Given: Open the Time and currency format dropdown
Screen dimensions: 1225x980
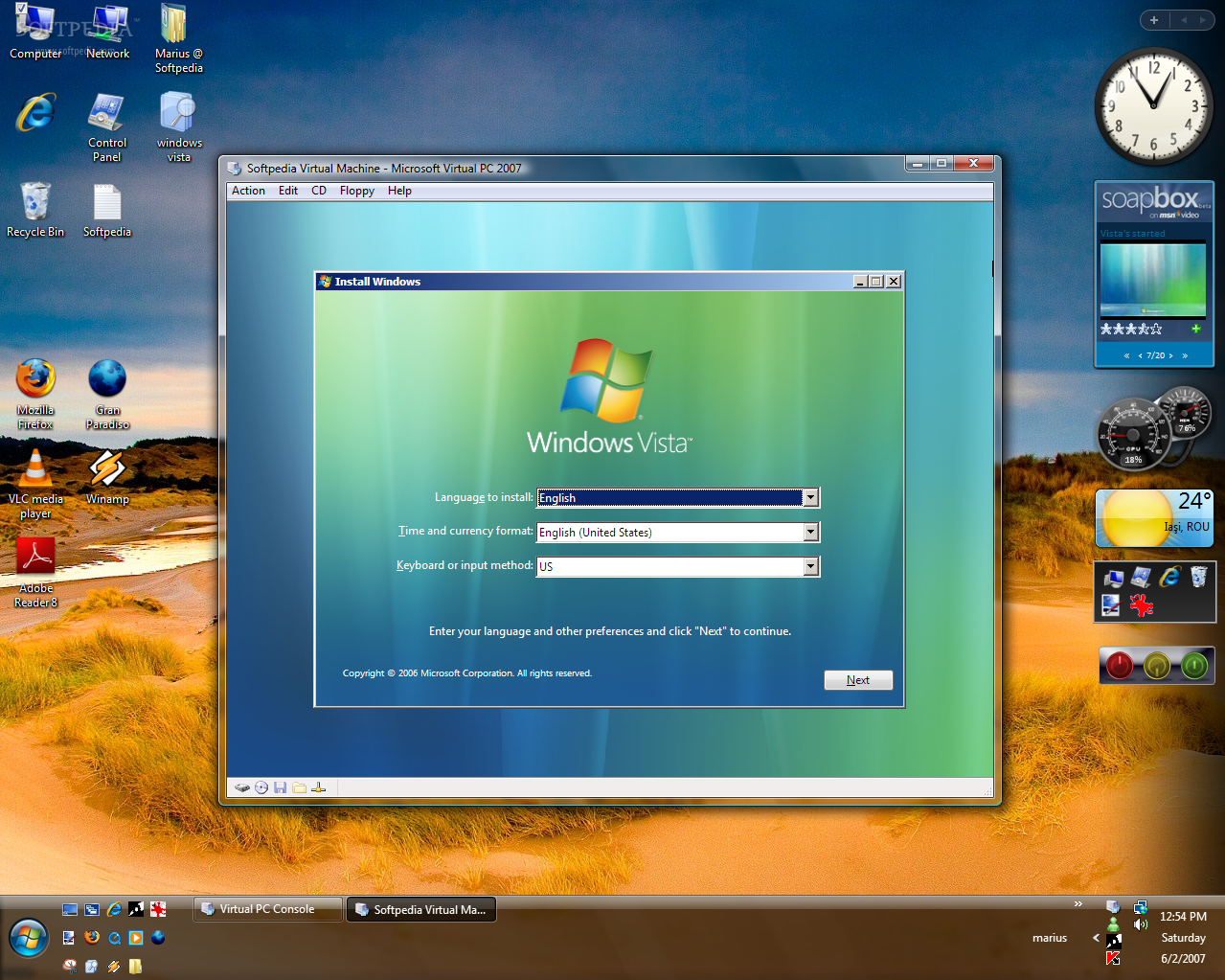Looking at the screenshot, I should (810, 532).
